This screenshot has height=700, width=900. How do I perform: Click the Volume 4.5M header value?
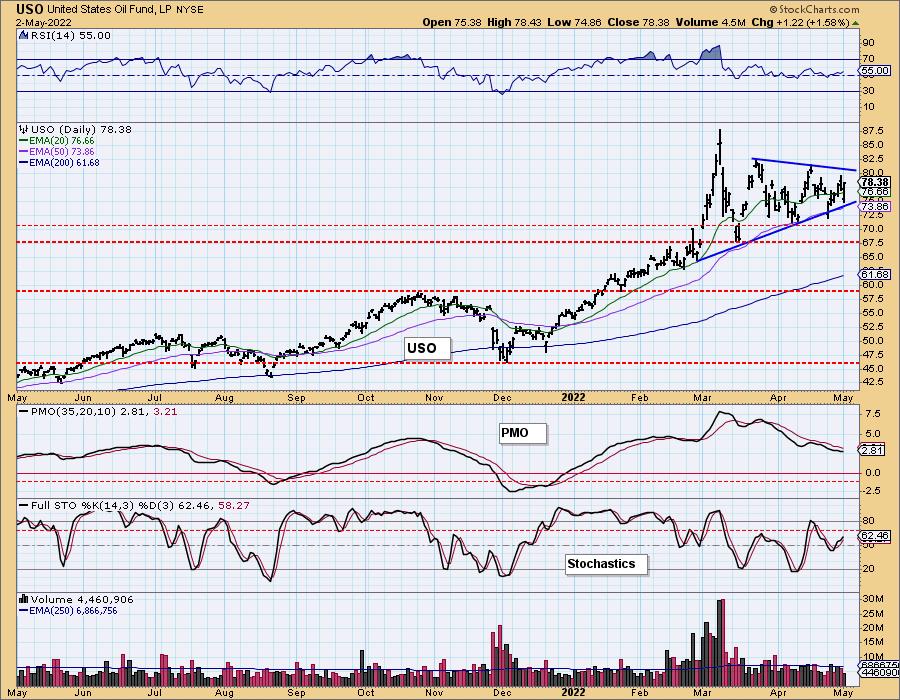click(x=711, y=22)
